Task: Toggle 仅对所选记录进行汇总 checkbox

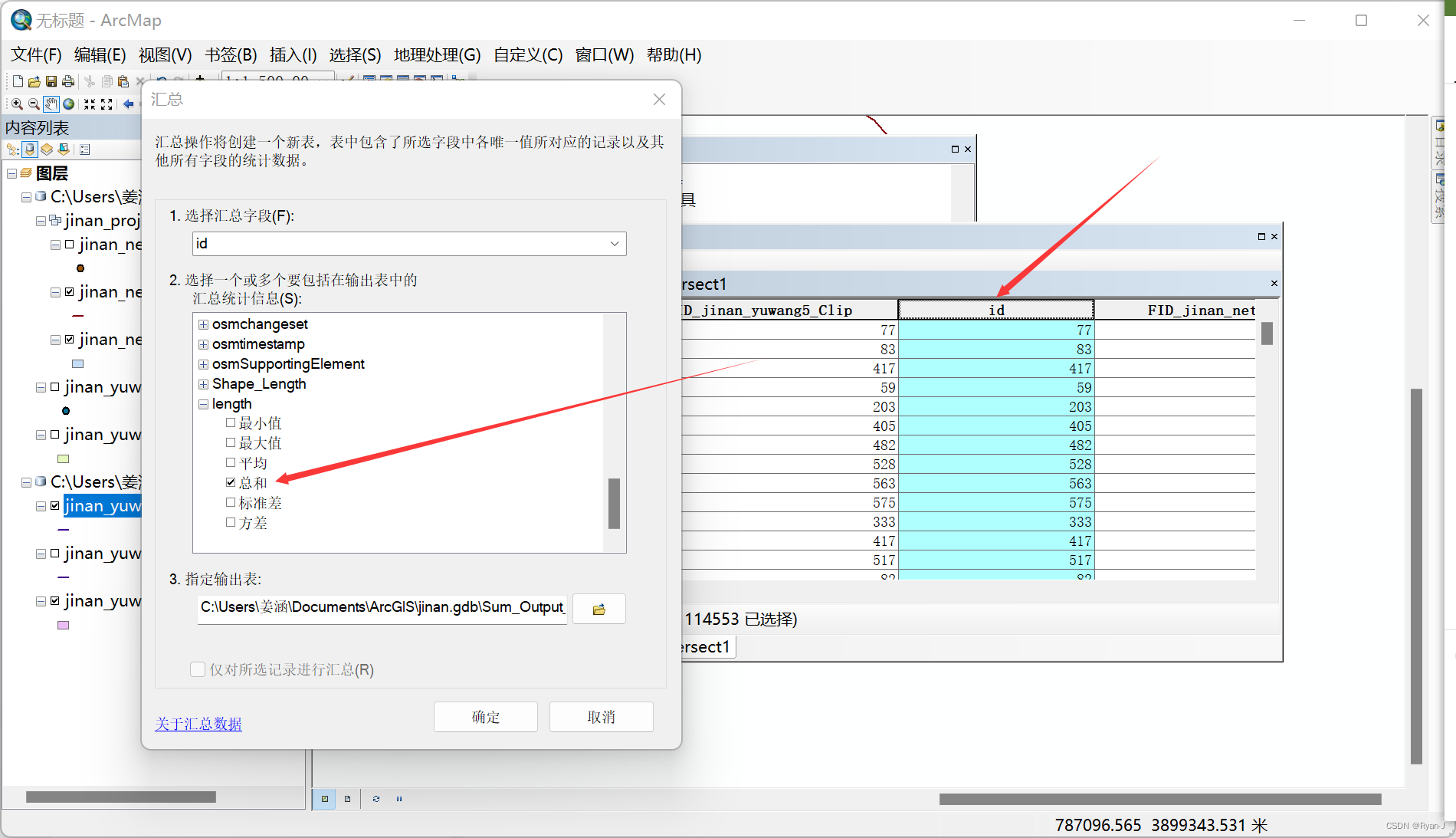Action: (x=198, y=669)
